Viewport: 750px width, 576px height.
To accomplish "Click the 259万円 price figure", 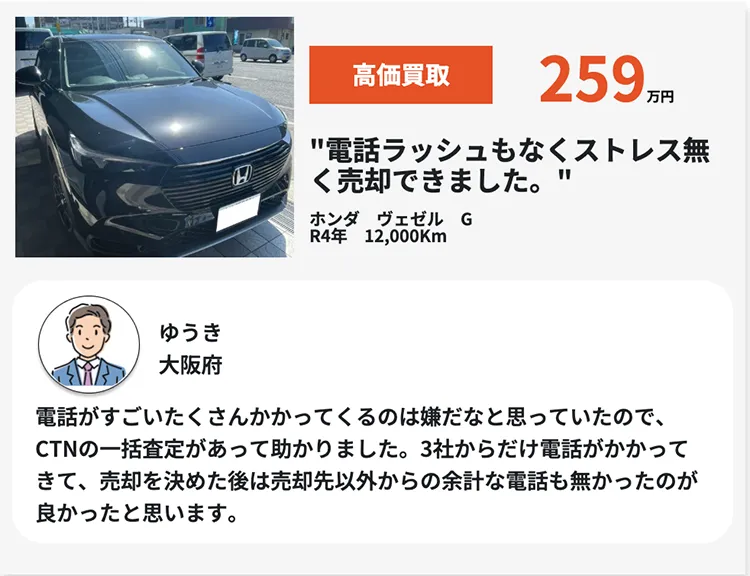I will (x=607, y=79).
